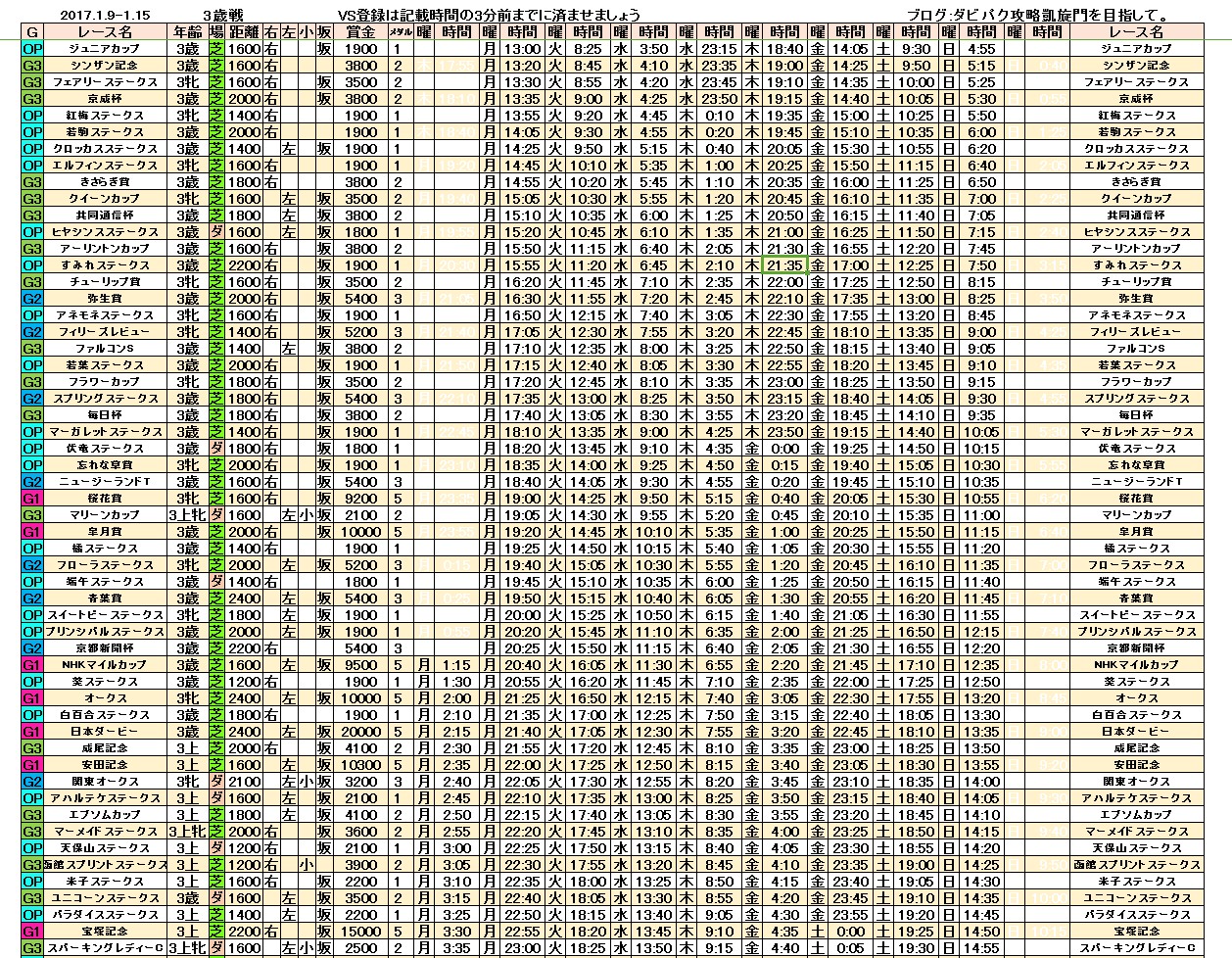Select distance 2200 in すみれステークス row

(245, 265)
